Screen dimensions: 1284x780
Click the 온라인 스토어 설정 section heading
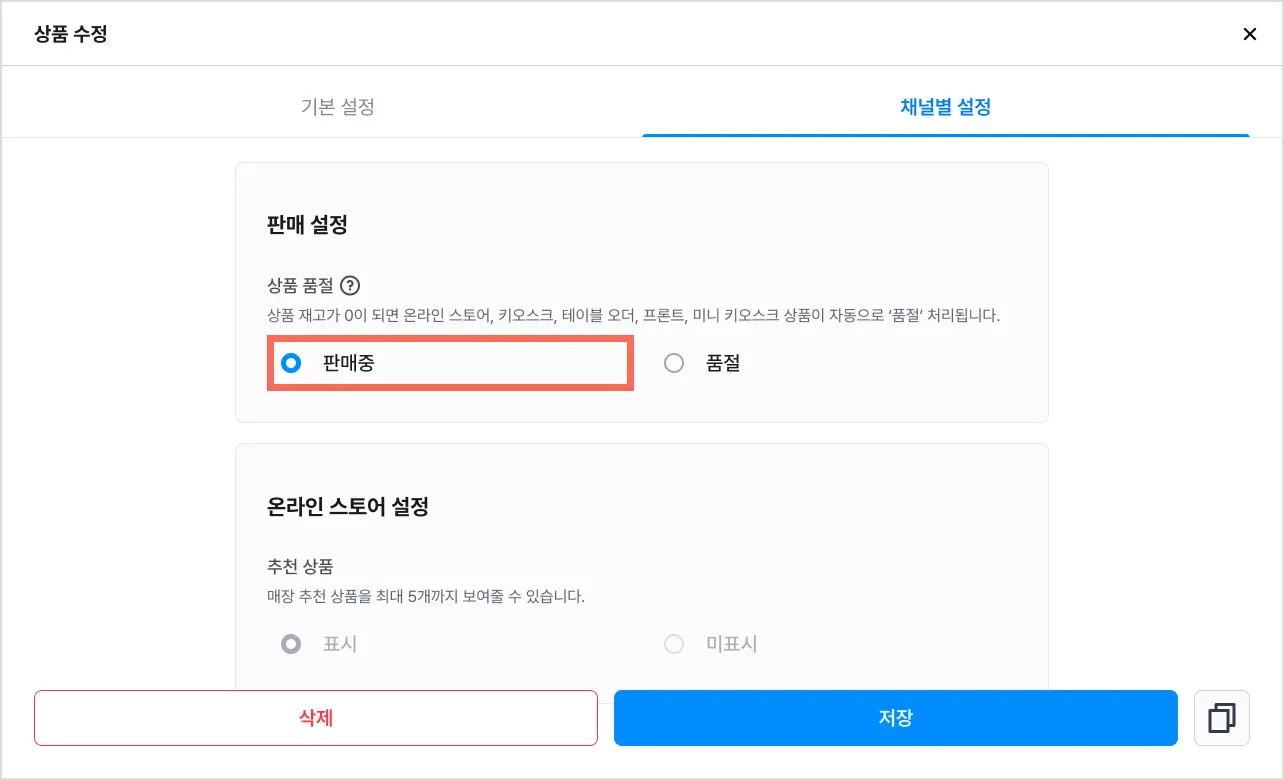pyautogui.click(x=348, y=507)
